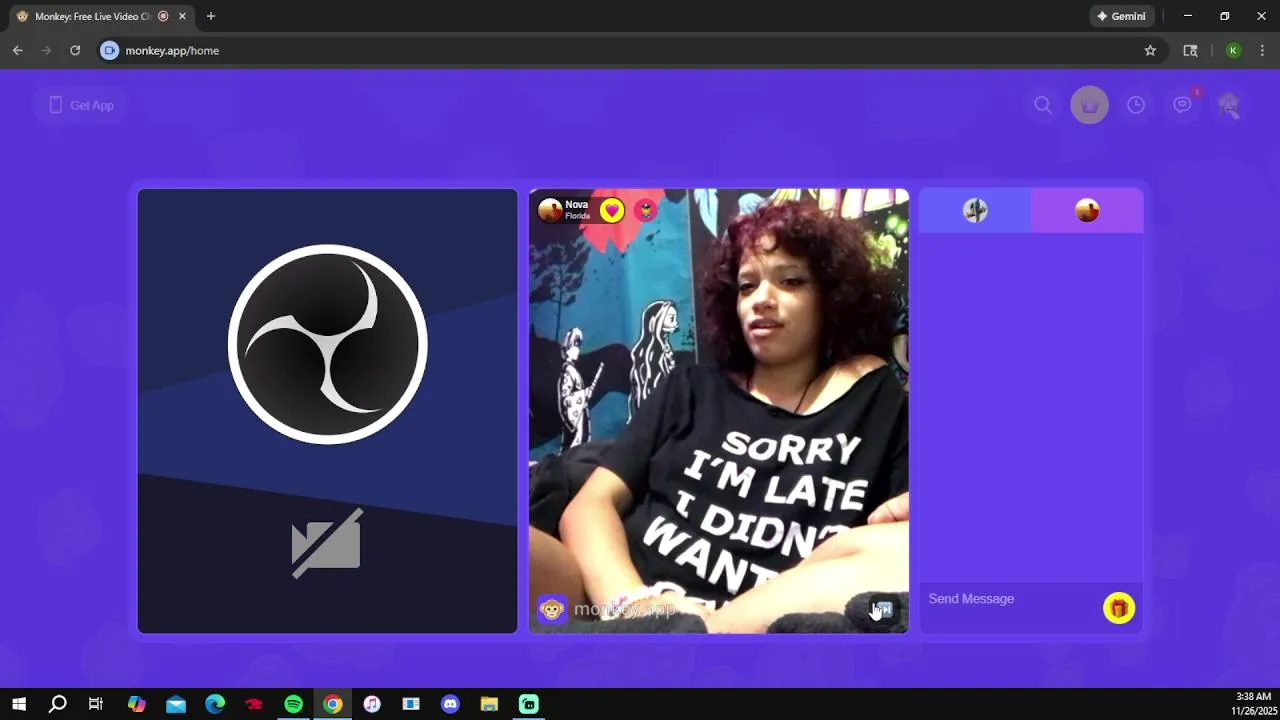Open the Chrome side panel icon
Screen dimensions: 1280x720
(x=1190, y=50)
